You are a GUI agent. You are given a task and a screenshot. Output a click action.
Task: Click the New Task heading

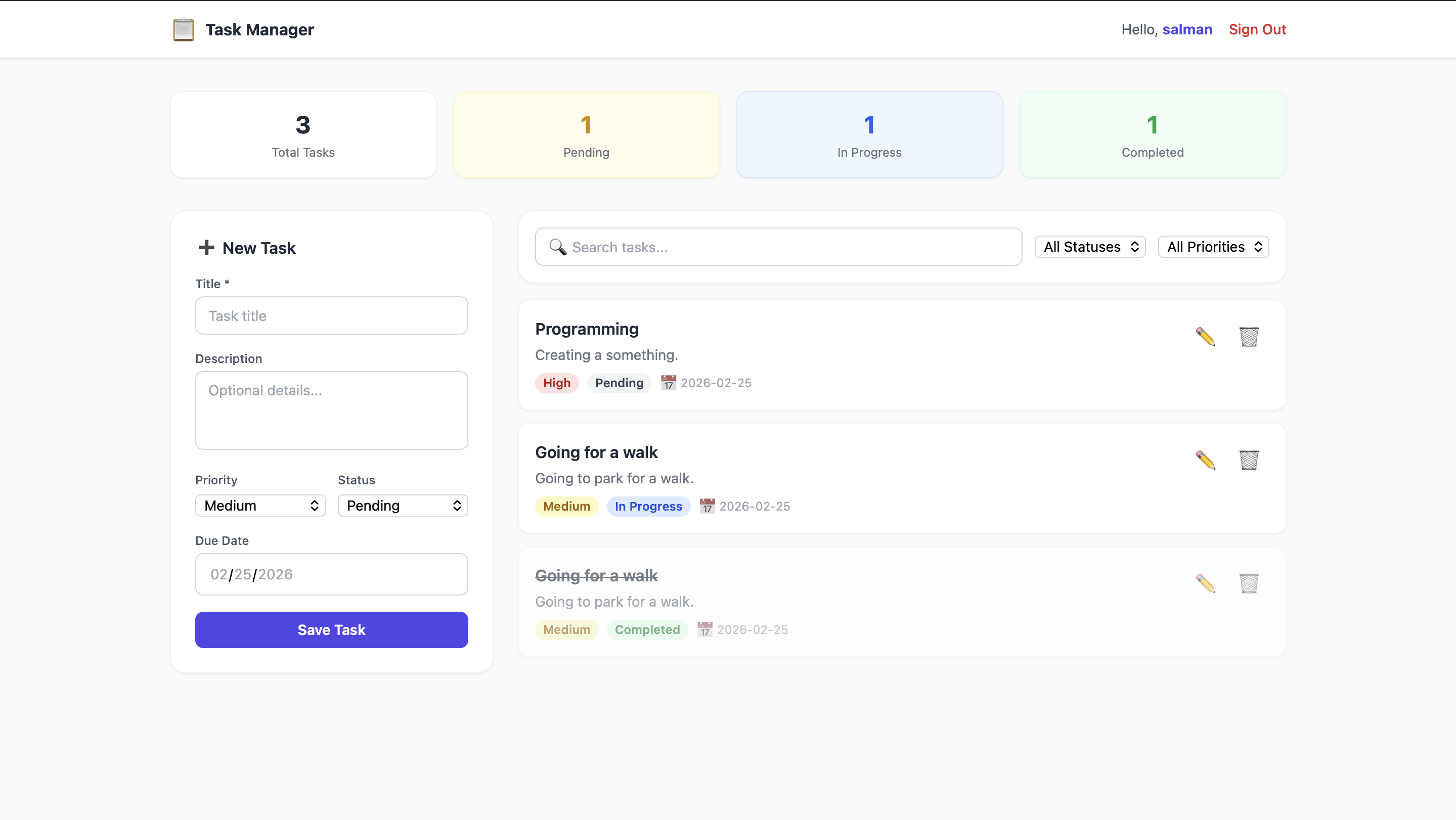pos(259,248)
